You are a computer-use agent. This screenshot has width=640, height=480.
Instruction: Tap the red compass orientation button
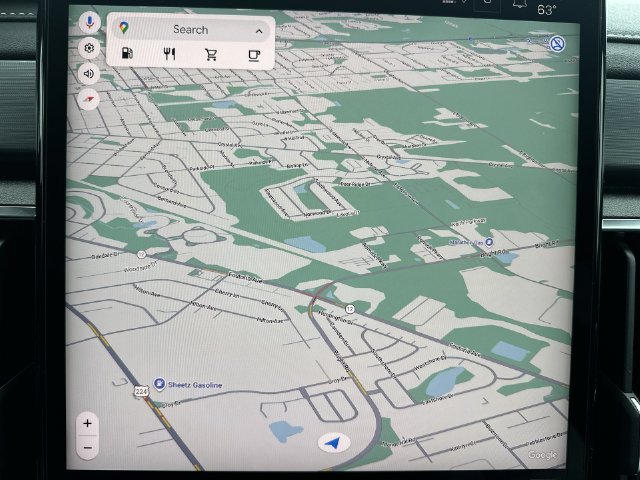point(89,99)
